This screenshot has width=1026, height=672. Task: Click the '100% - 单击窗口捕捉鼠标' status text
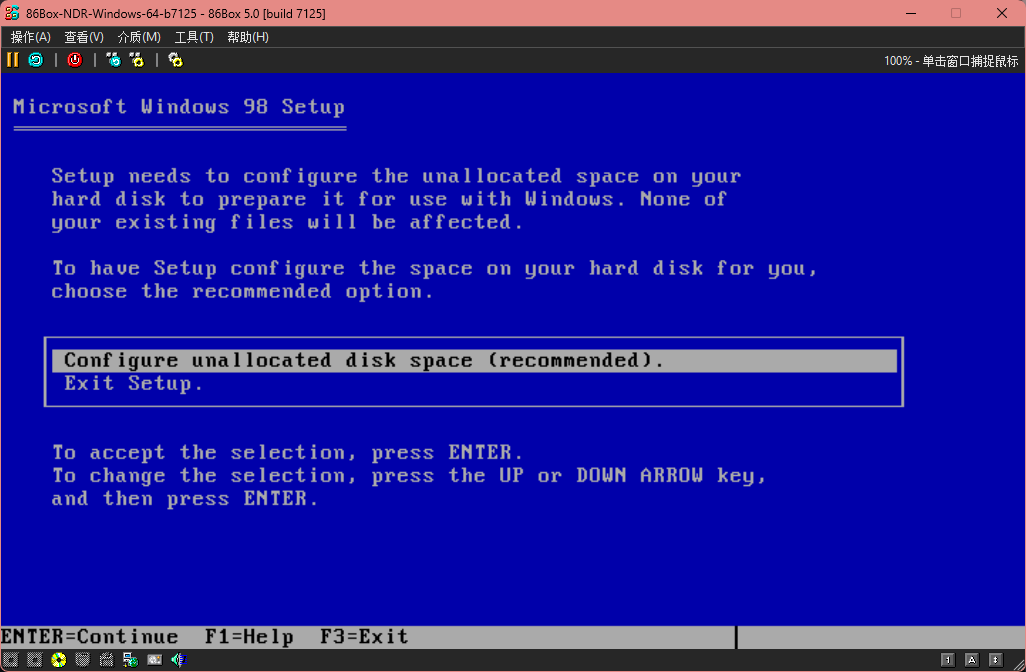click(x=951, y=61)
